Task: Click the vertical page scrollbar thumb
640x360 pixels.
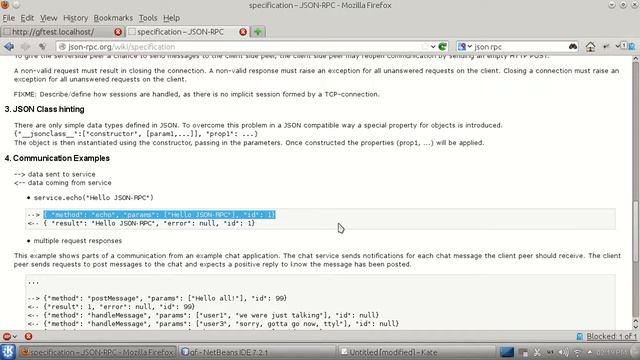Action: click(636, 231)
